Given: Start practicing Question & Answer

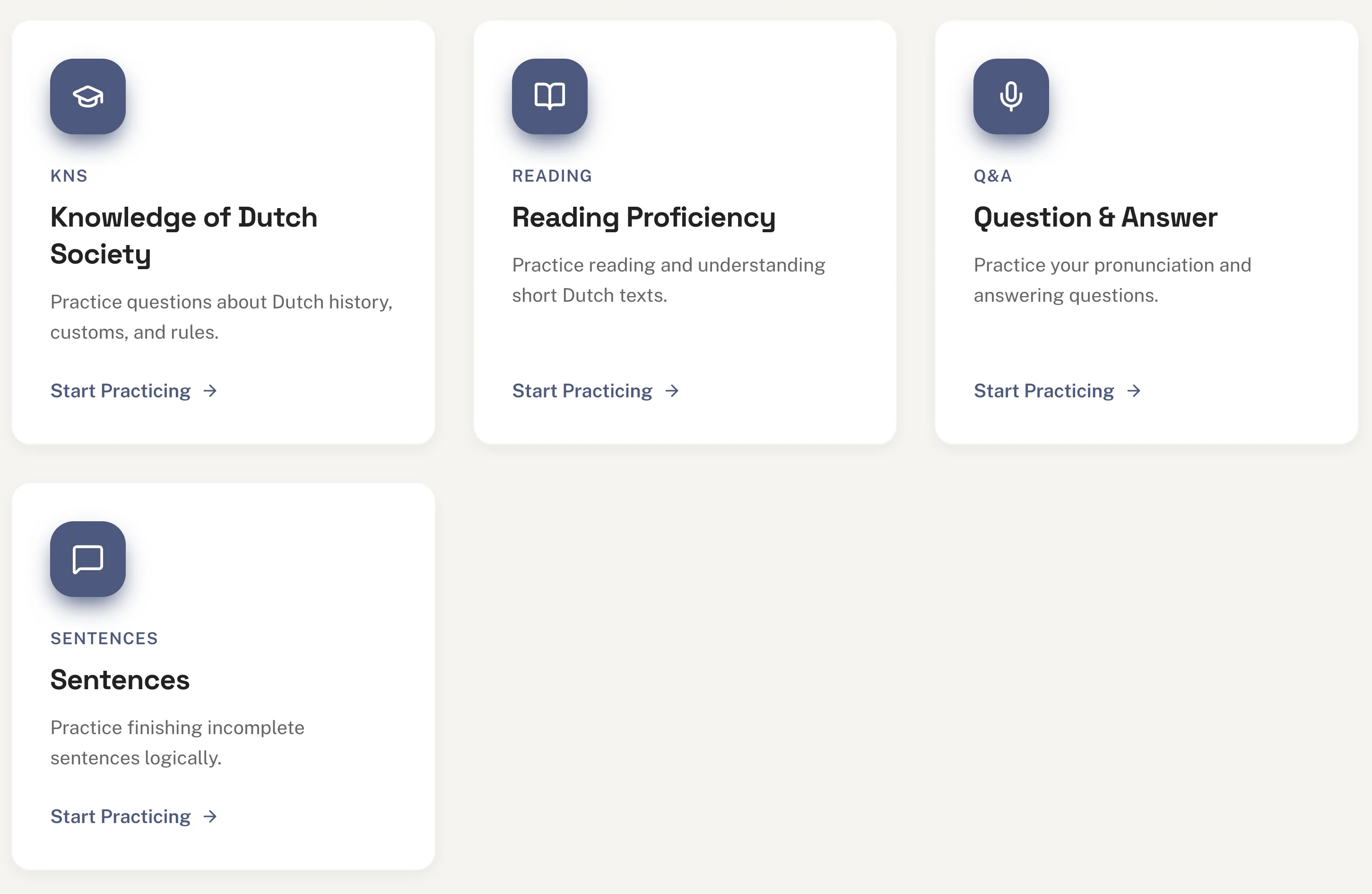Looking at the screenshot, I should (1044, 391).
